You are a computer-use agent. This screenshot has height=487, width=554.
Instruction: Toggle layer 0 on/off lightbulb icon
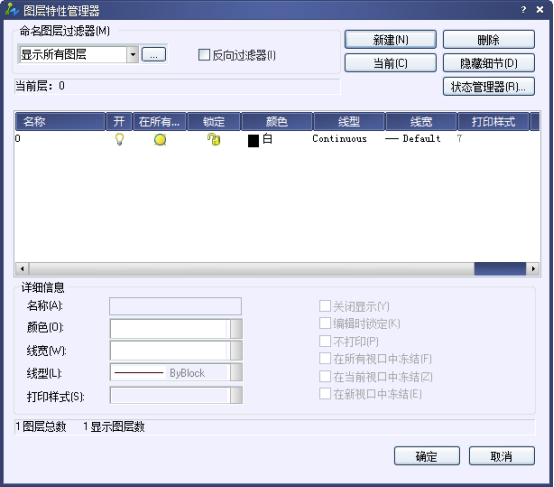tap(119, 139)
